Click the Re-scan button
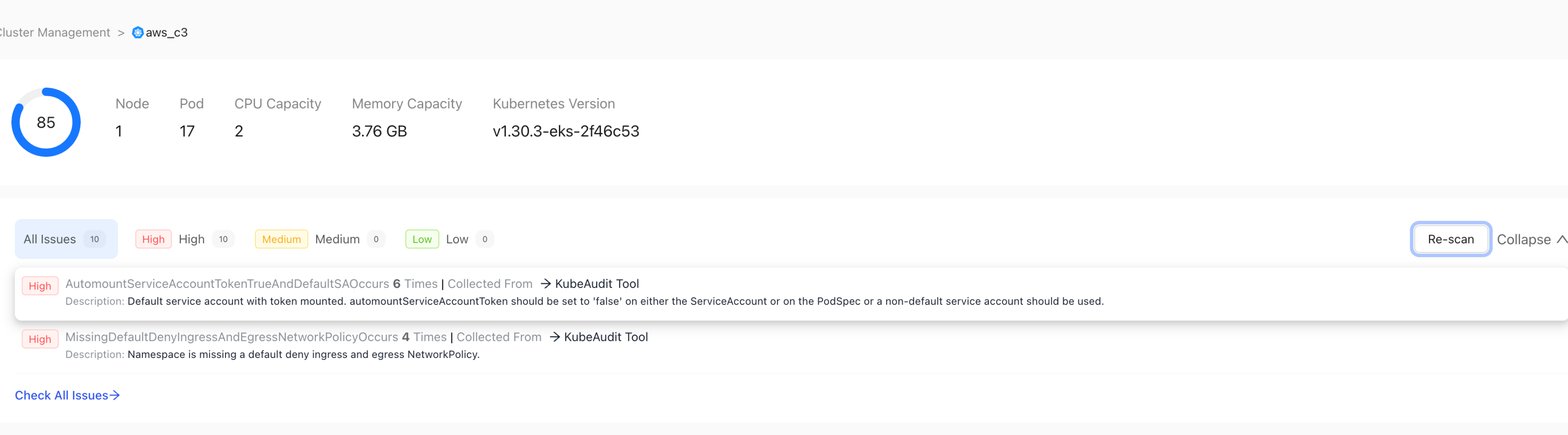This screenshot has width=1568, height=435. click(x=1450, y=239)
